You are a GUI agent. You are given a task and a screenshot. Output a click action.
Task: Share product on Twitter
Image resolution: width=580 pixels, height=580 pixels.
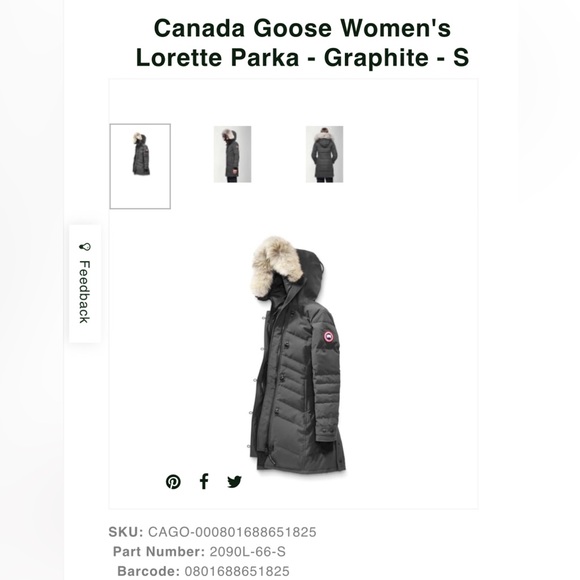tap(235, 482)
